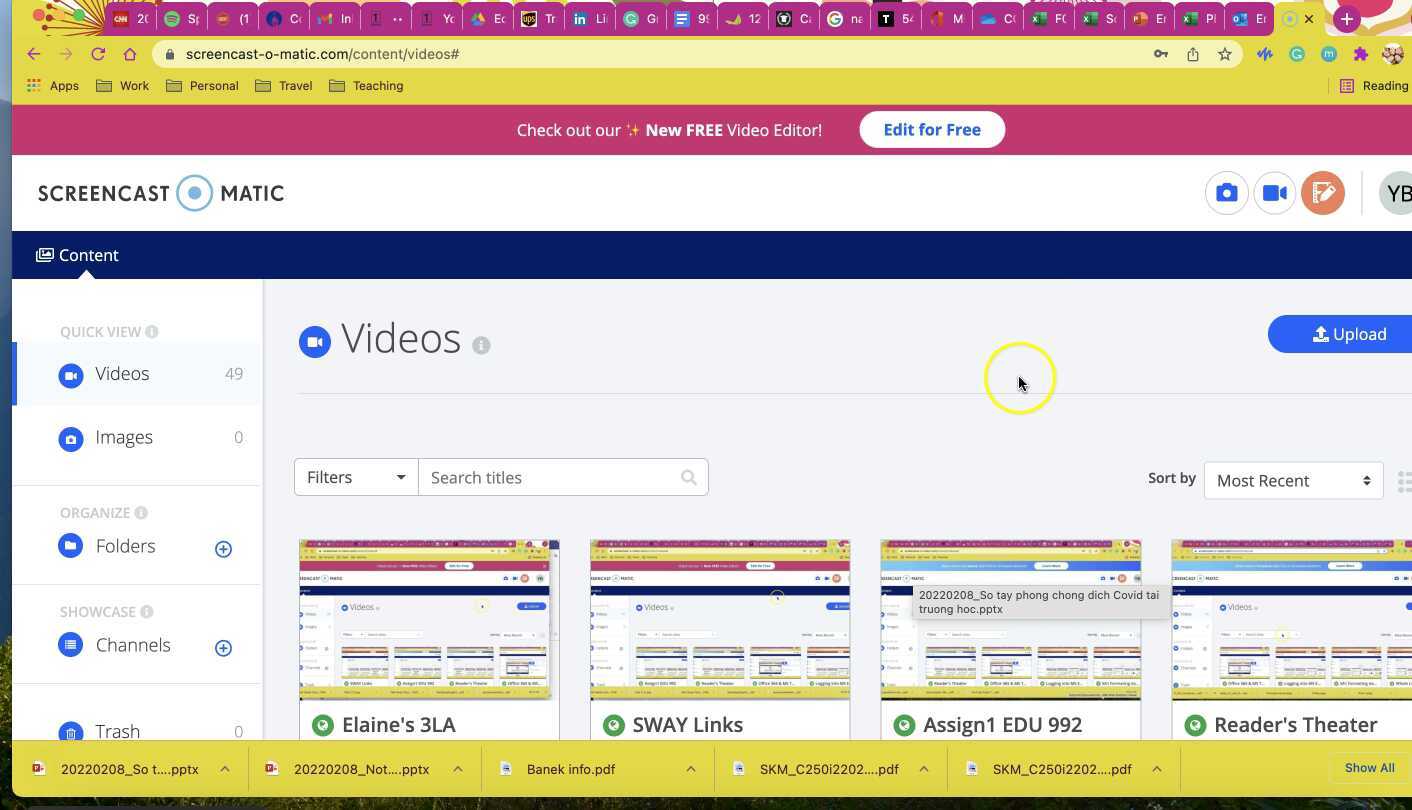Go to browser home page
Image resolution: width=1412 pixels, height=810 pixels.
pos(130,54)
